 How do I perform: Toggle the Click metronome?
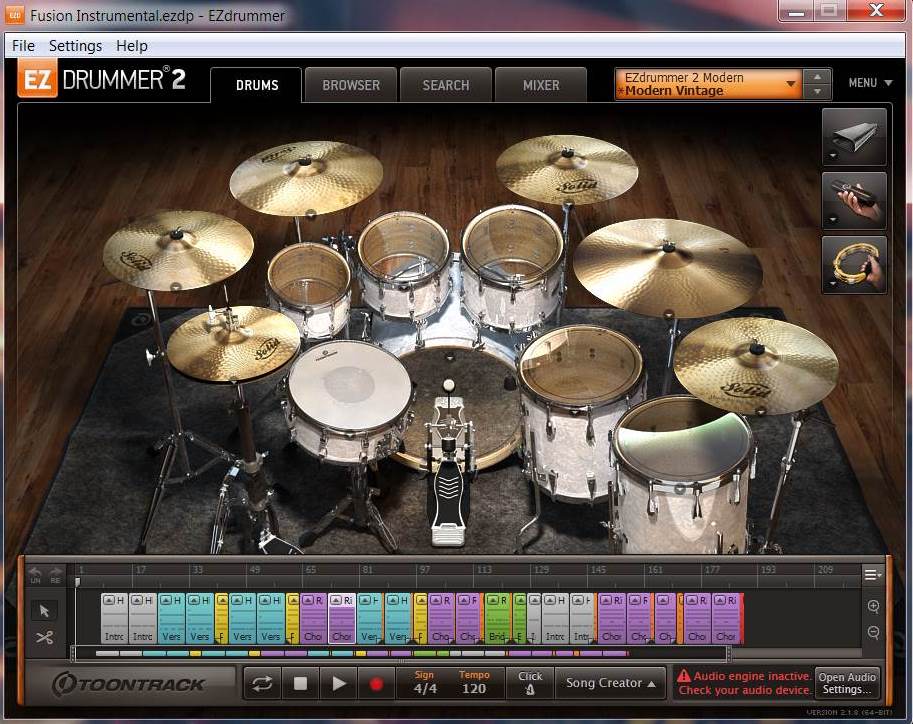530,683
